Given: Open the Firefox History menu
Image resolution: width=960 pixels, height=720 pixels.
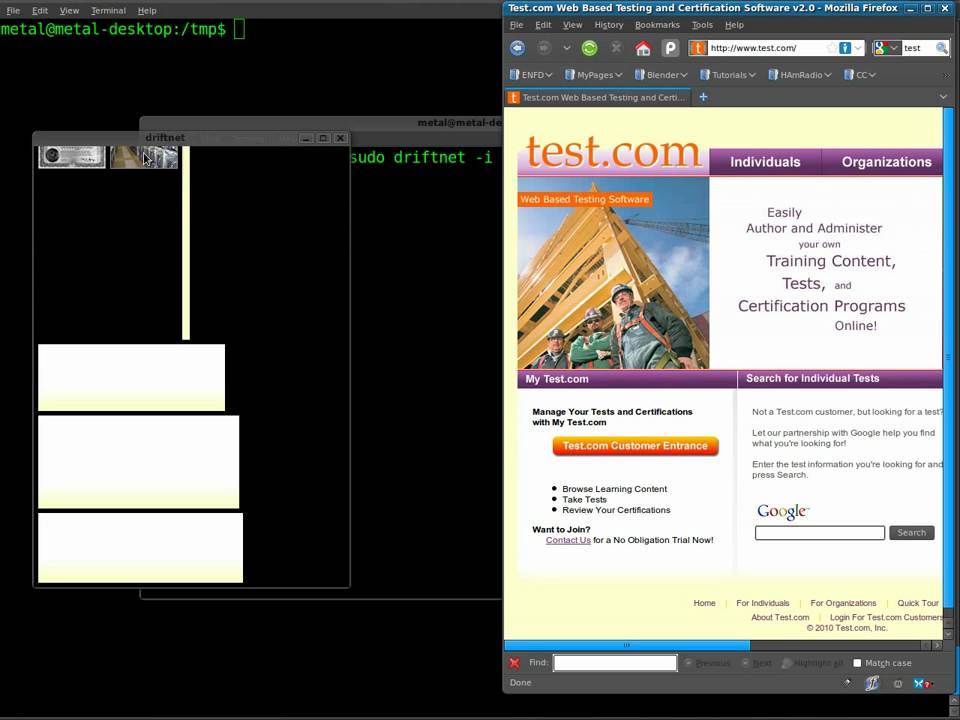Looking at the screenshot, I should point(609,25).
